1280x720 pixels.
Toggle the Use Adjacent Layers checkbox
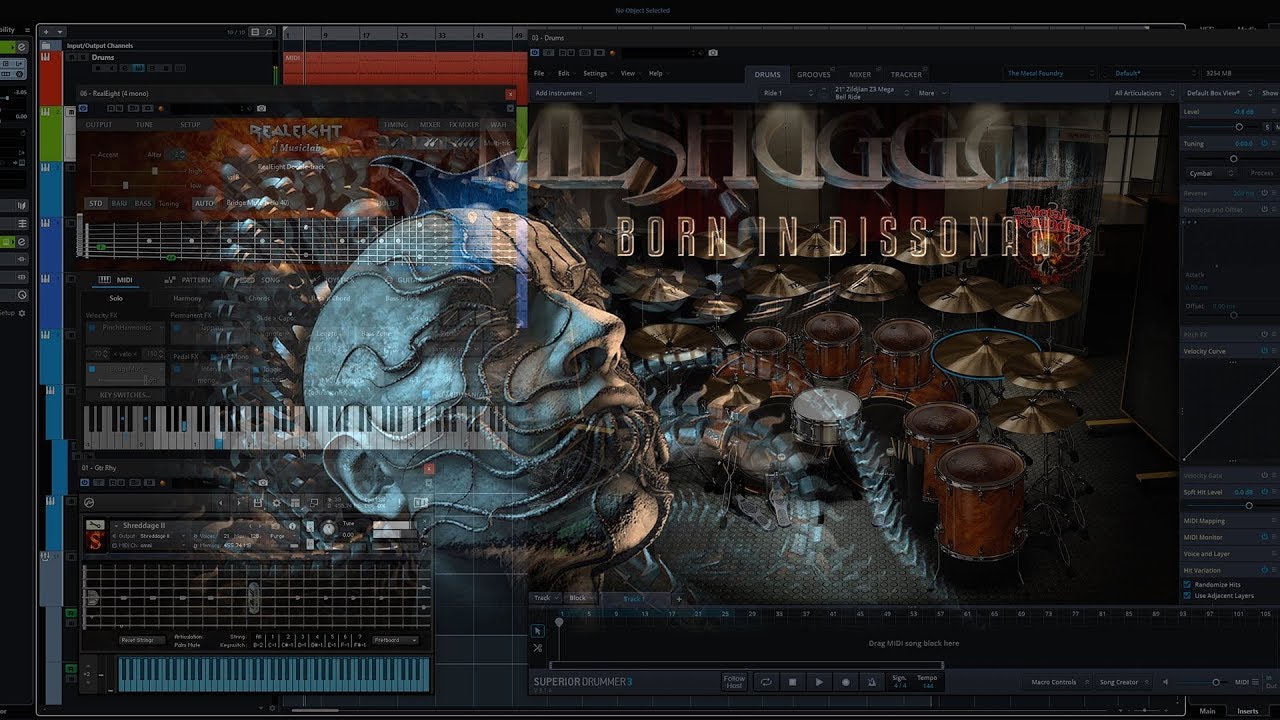pyautogui.click(x=1187, y=595)
